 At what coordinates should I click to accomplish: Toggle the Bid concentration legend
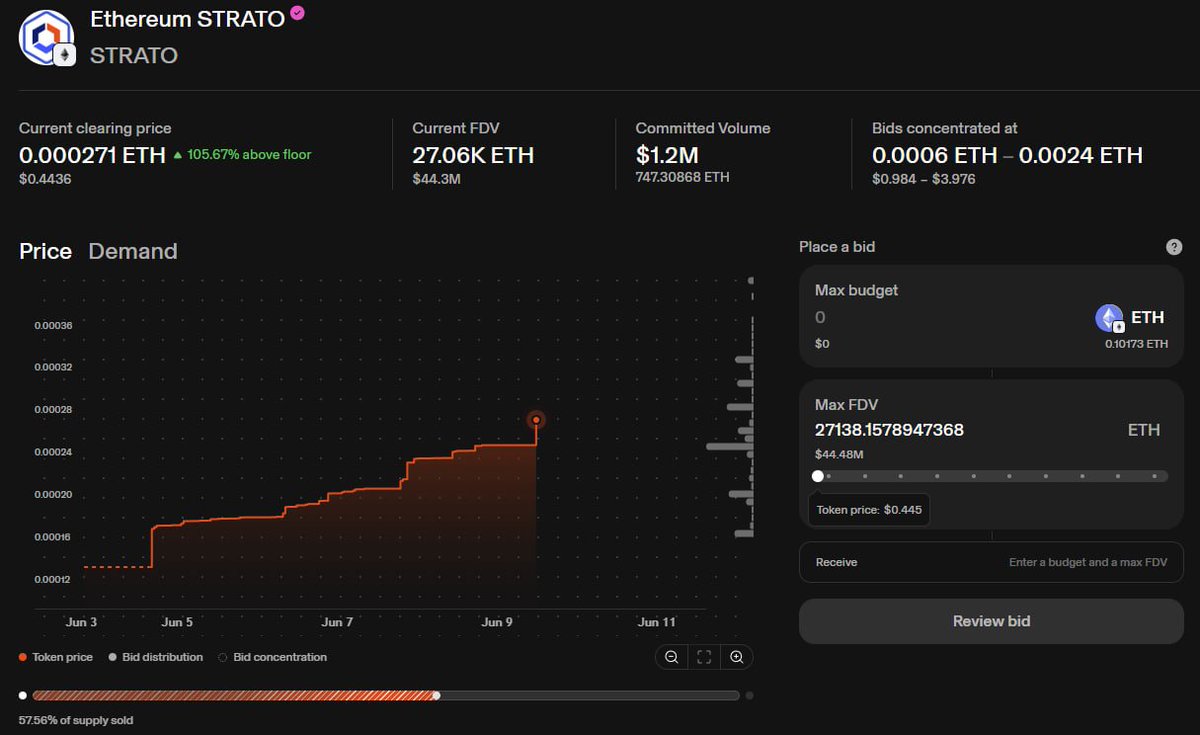coord(273,657)
